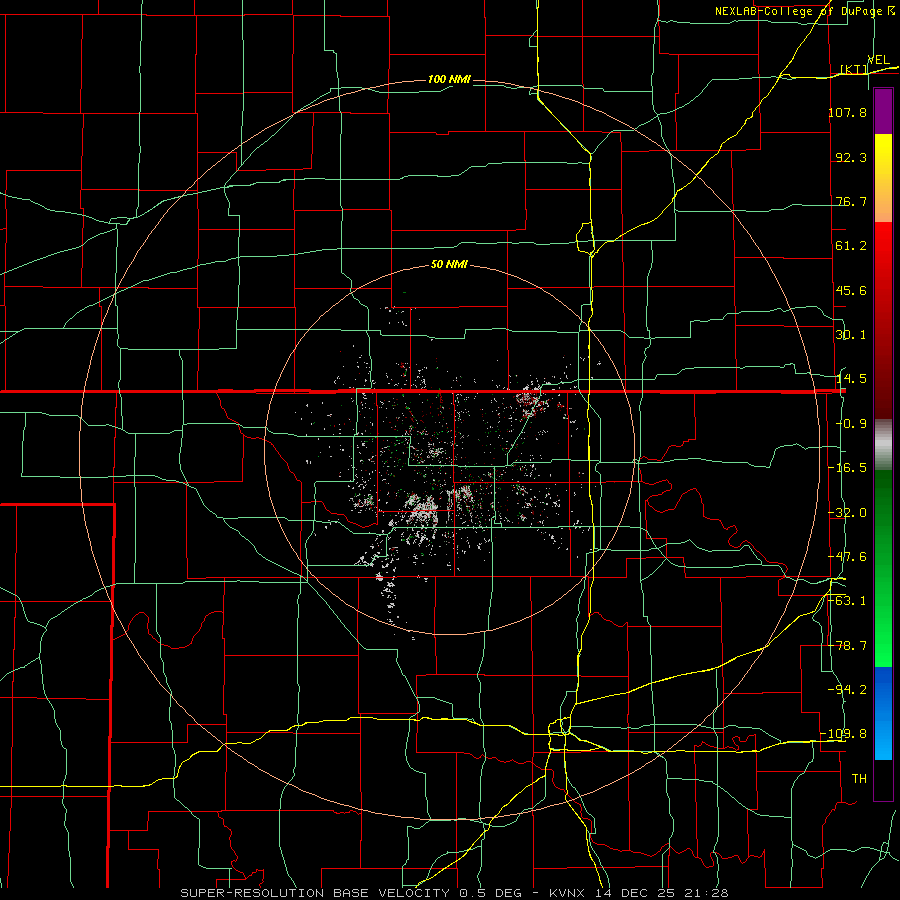The width and height of the screenshot is (900, 900).
Task: Click the 14.5 velocity scale value
Action: (x=851, y=379)
